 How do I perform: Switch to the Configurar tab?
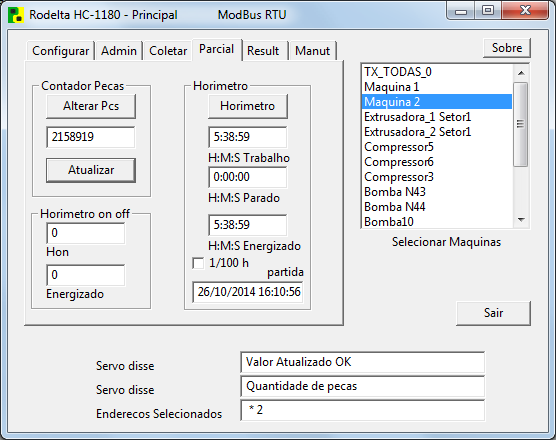[x=60, y=51]
